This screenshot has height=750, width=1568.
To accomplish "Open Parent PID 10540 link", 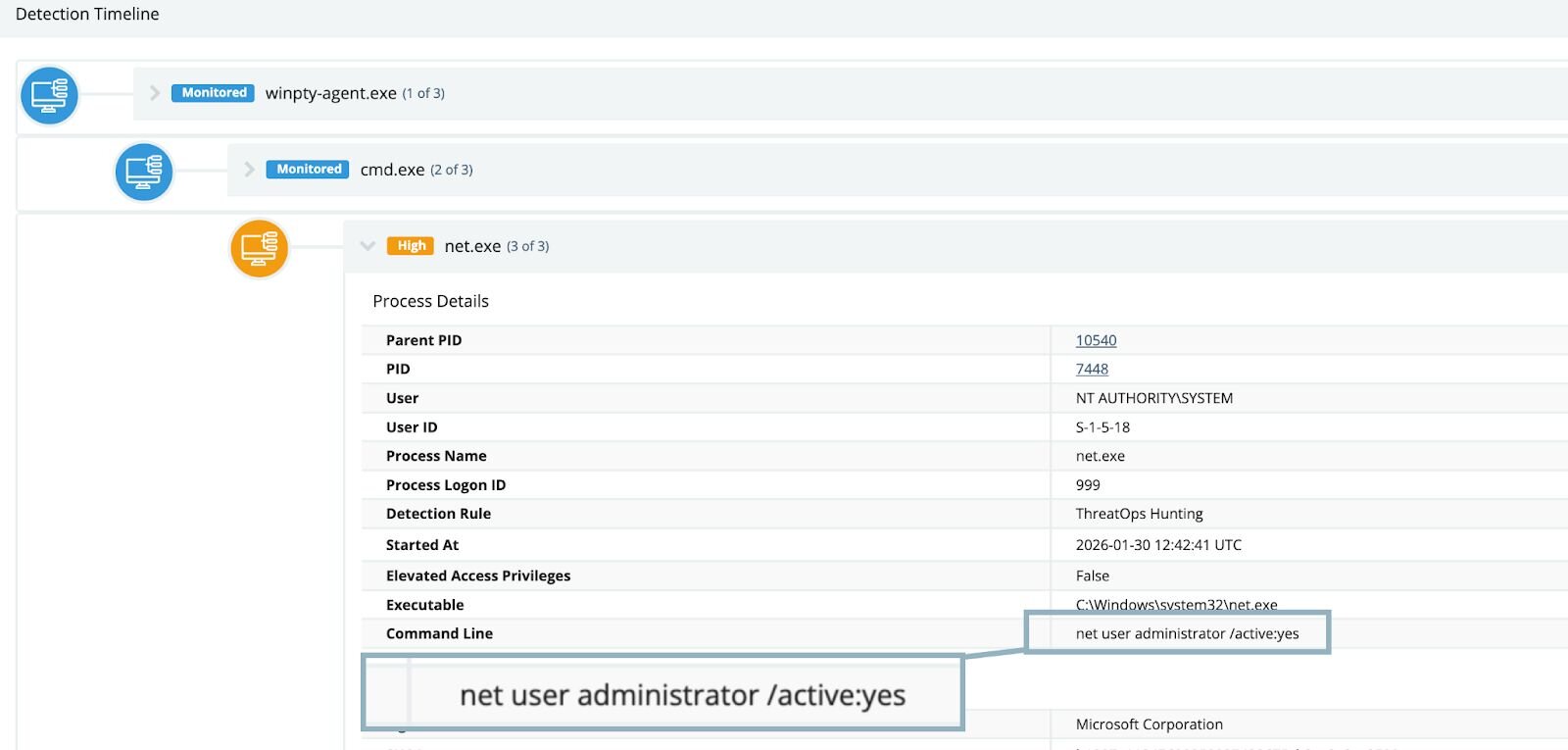I will (x=1096, y=340).
